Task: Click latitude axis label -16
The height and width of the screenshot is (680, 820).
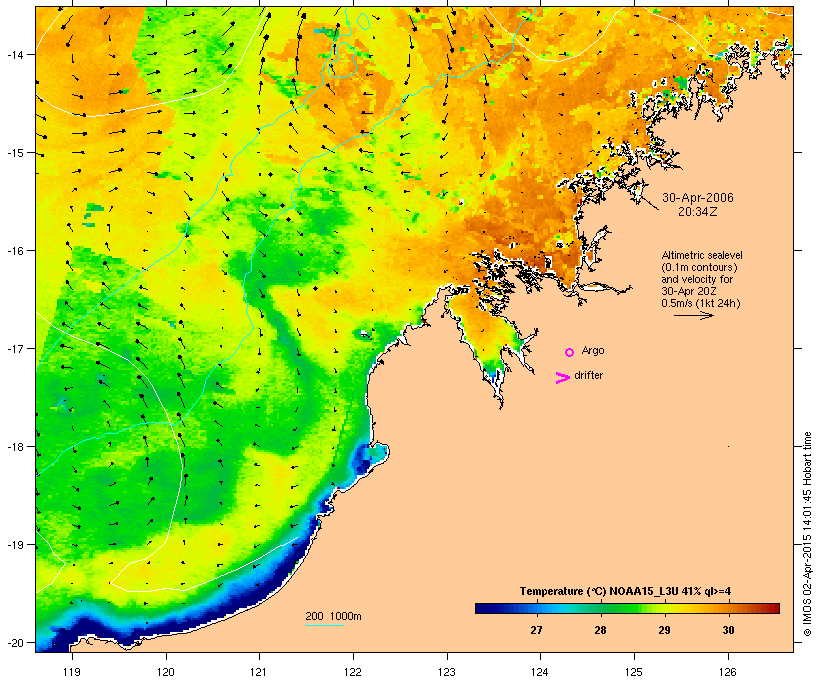Action: pyautogui.click(x=14, y=251)
